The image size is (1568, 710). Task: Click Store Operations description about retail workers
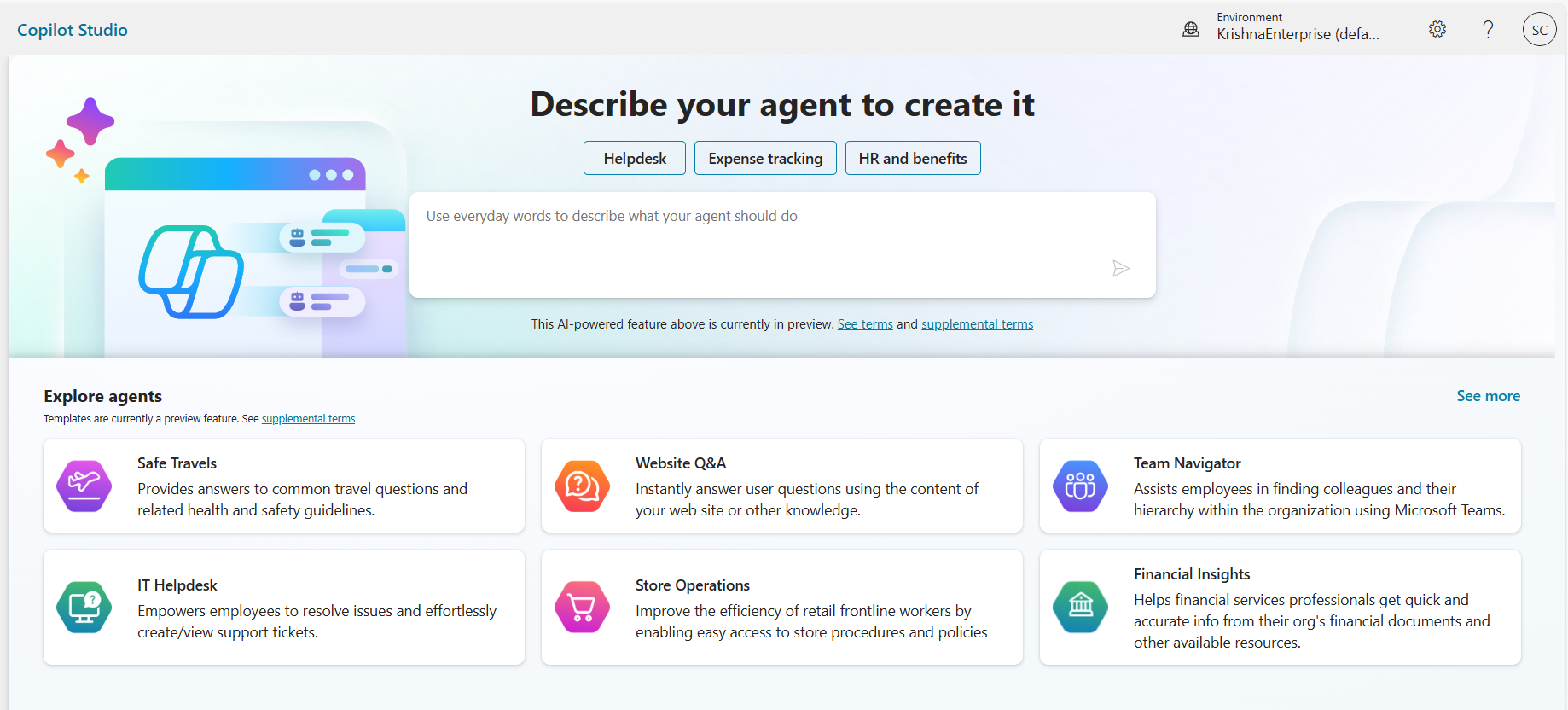tap(811, 621)
